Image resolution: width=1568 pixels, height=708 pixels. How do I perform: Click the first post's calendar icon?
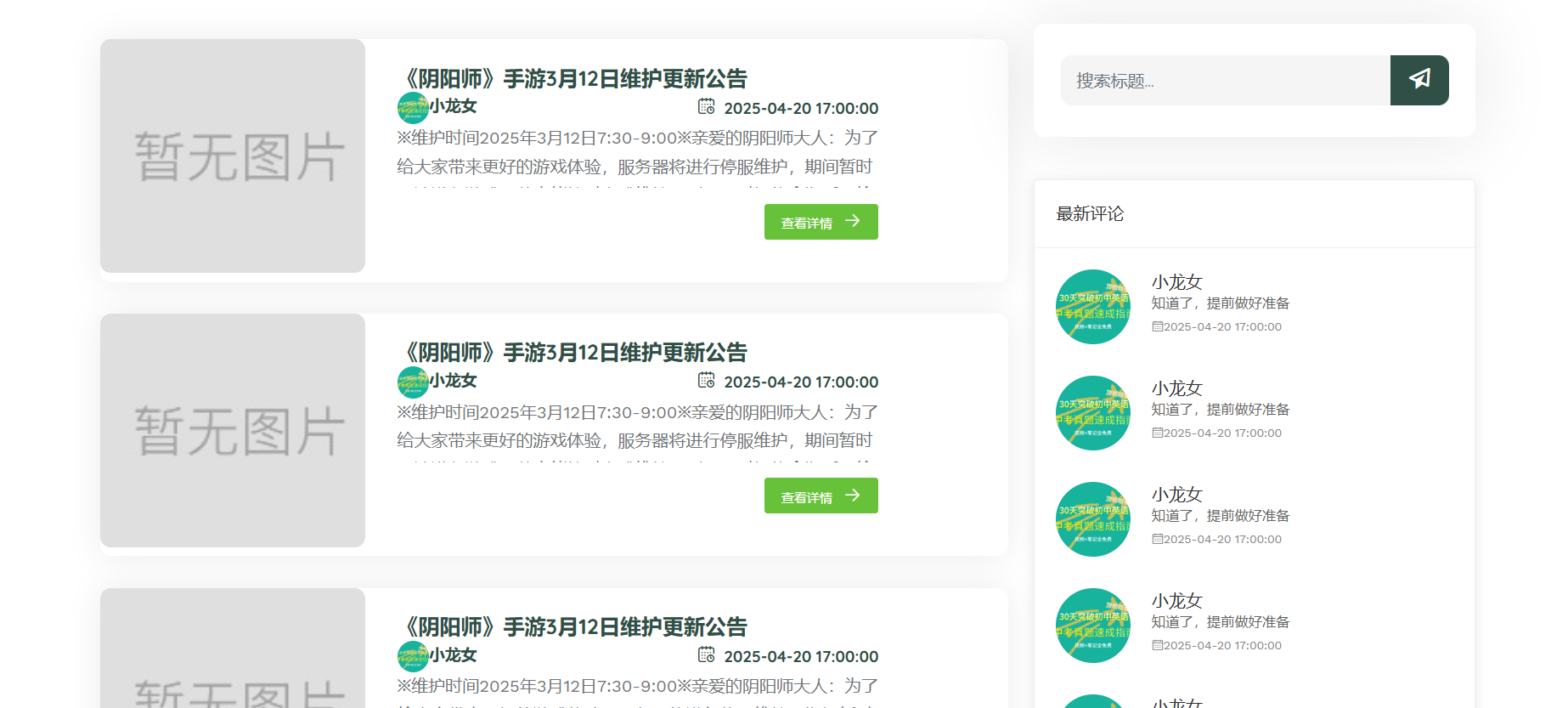click(x=707, y=106)
